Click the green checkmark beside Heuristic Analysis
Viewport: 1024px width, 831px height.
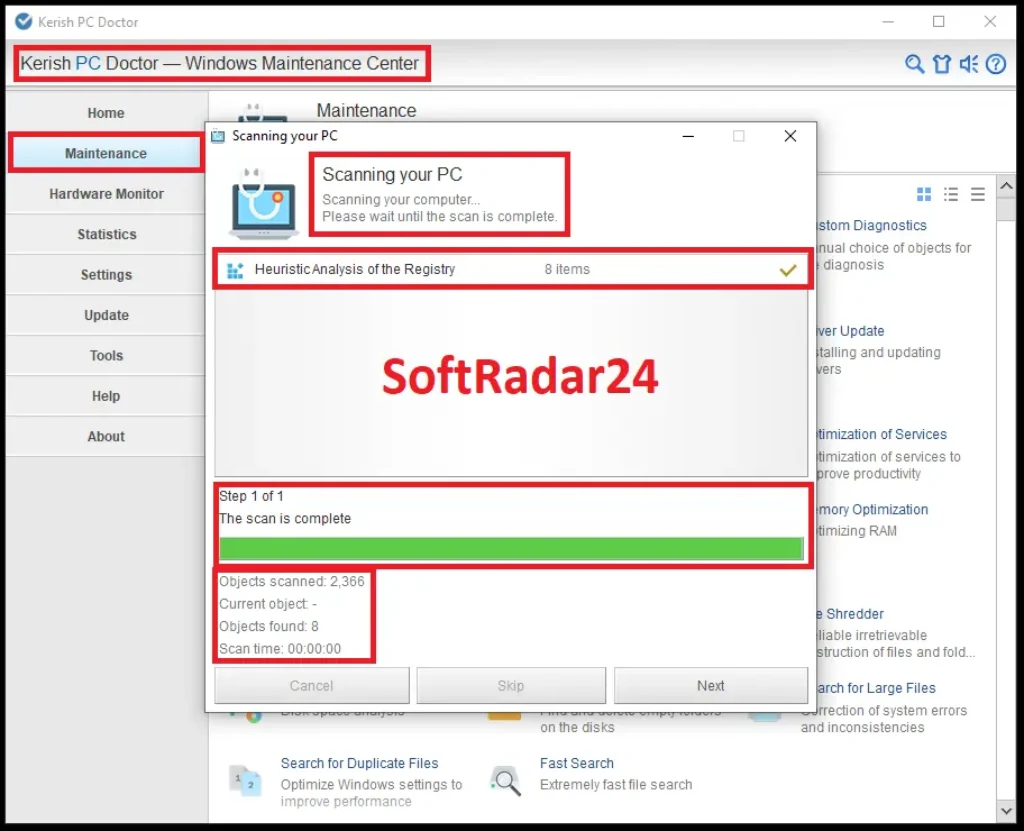[787, 268]
